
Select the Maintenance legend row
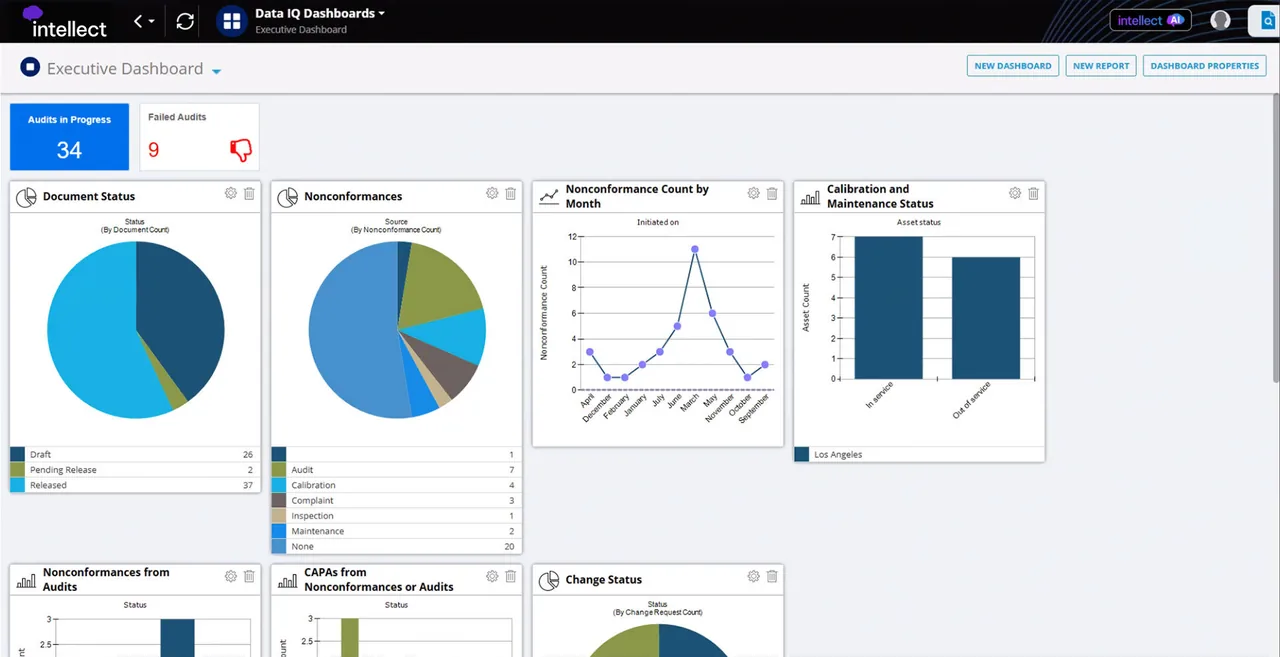click(396, 531)
